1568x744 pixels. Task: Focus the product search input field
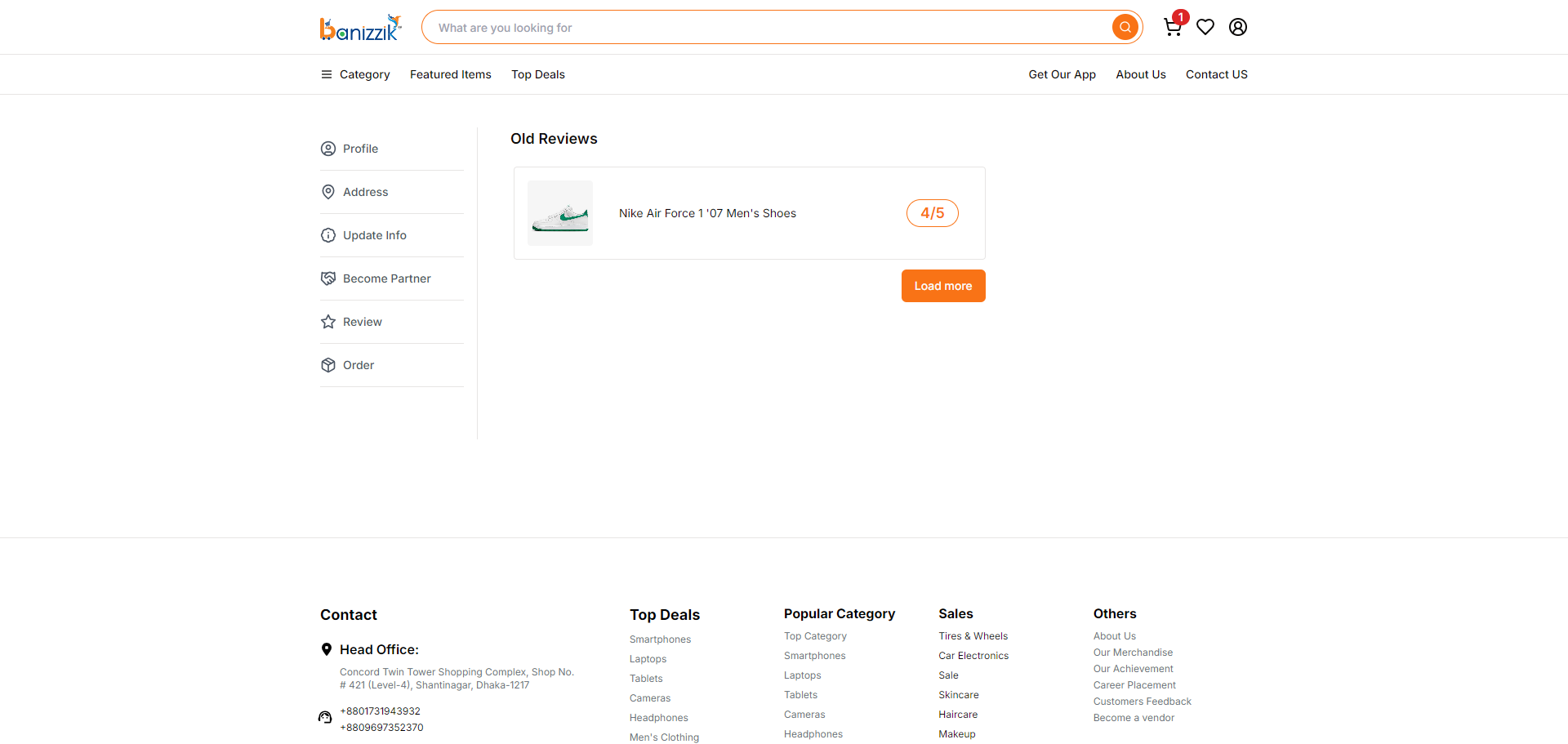(x=768, y=27)
